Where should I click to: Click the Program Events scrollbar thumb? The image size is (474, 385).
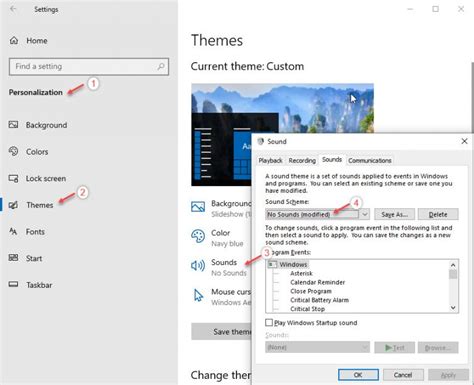[453, 274]
